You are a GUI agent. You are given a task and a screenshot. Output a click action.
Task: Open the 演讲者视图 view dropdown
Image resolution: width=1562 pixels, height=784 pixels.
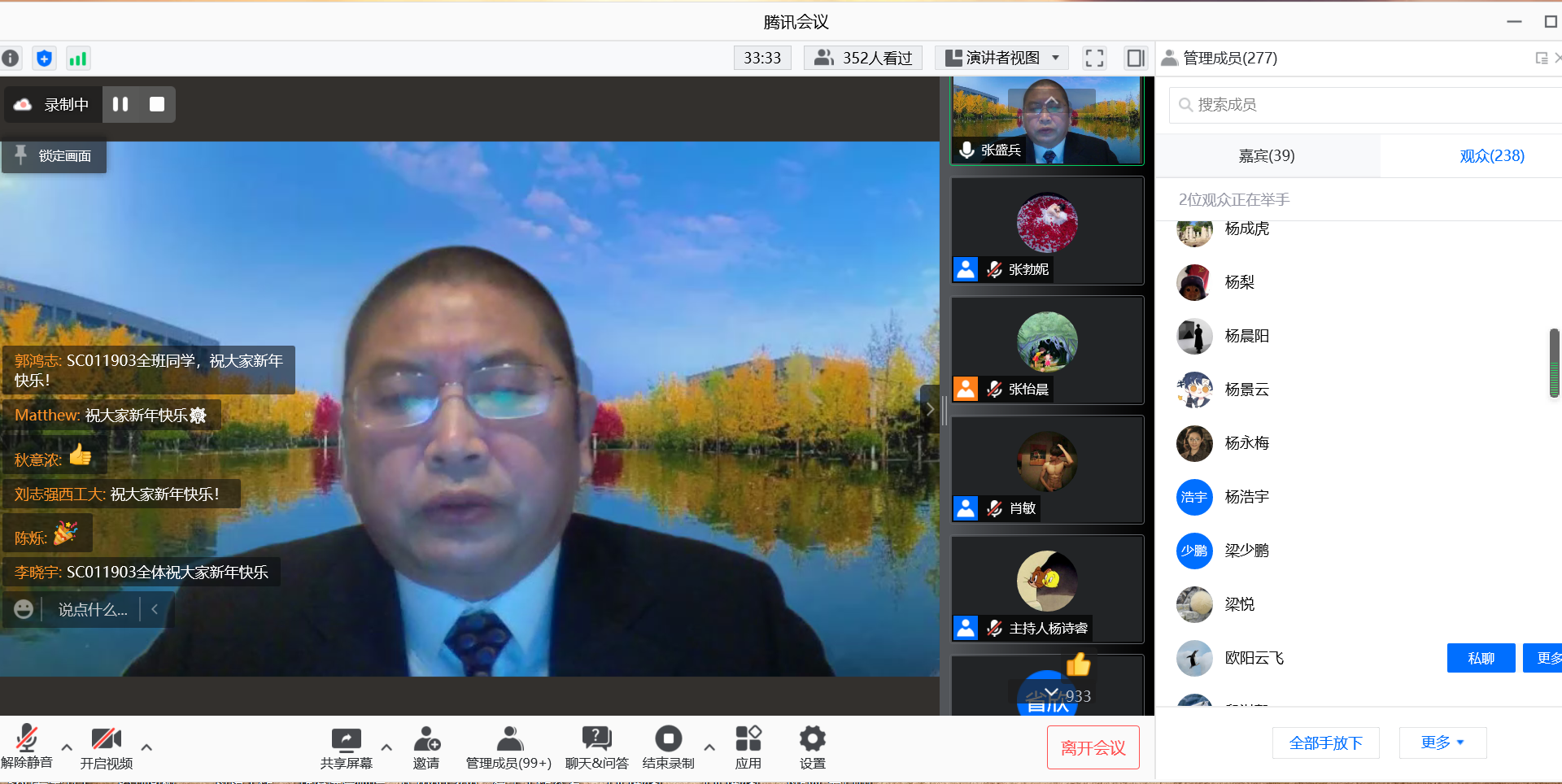(1002, 59)
